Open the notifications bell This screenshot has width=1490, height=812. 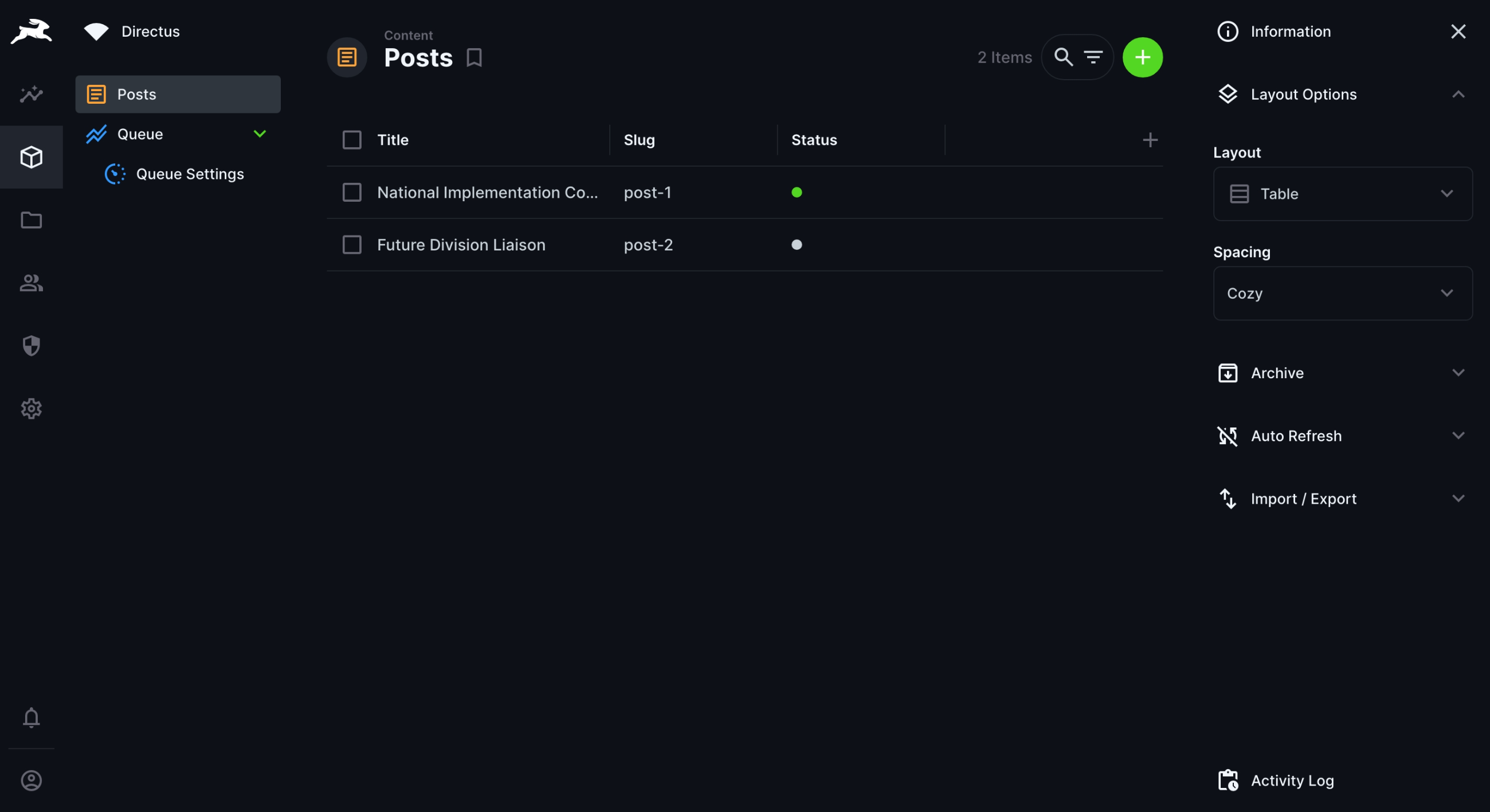[32, 717]
